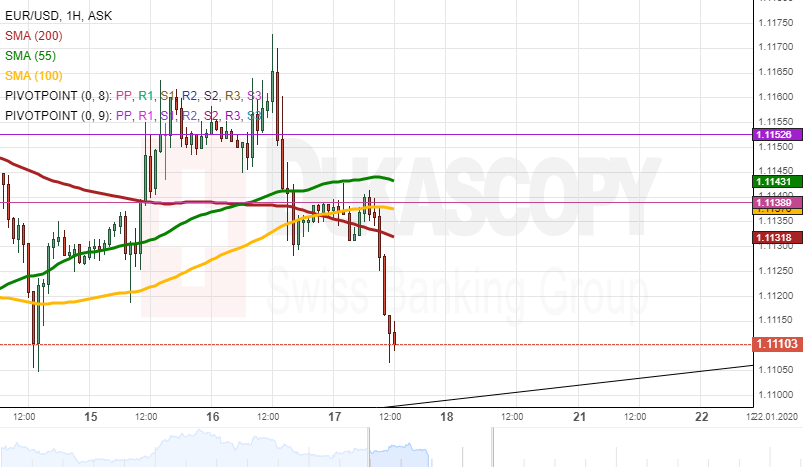This screenshot has height=467, width=803.
Task: Click the date label 15 on time axis
Action: click(x=90, y=416)
